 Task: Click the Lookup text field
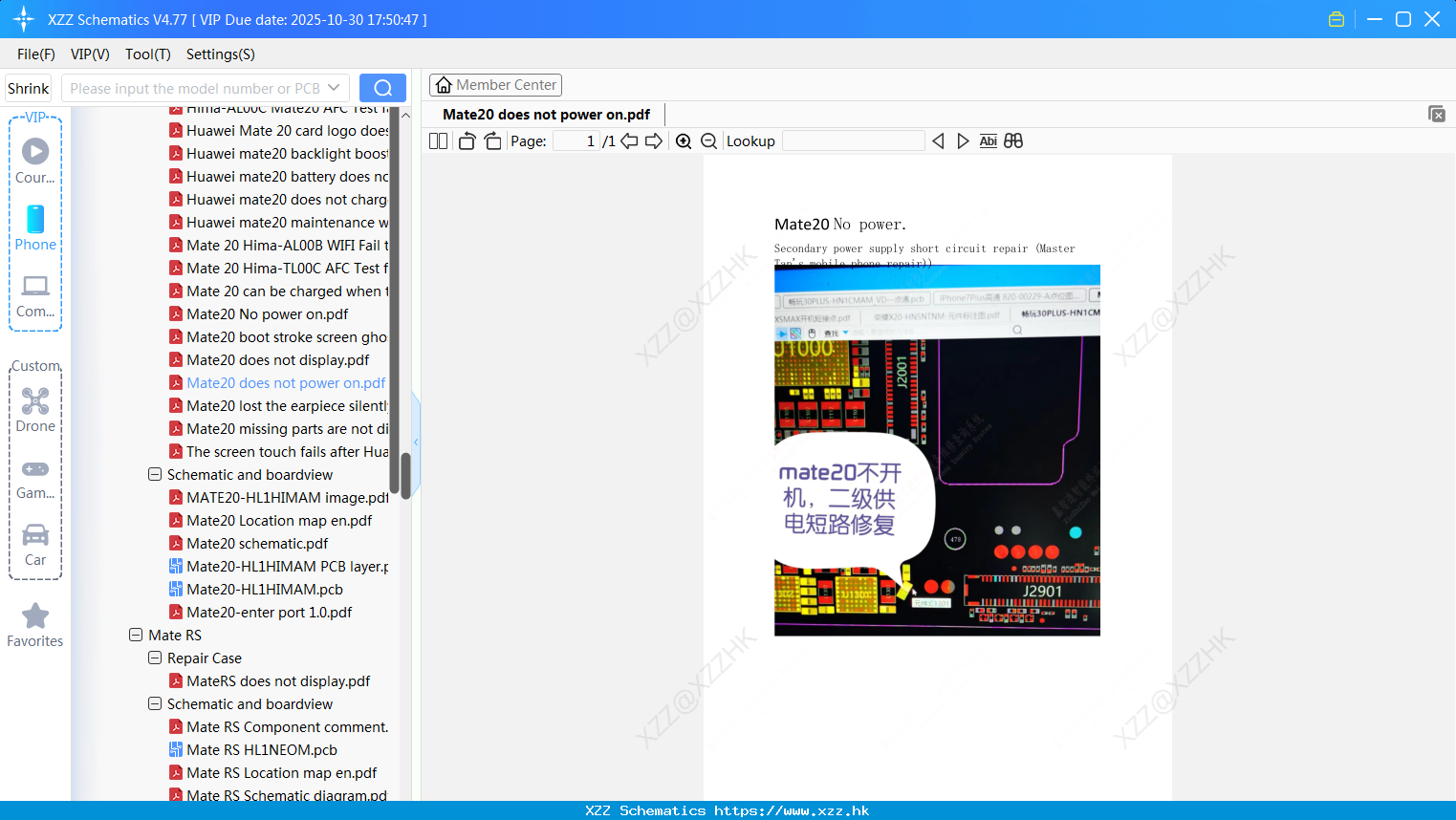pos(853,141)
